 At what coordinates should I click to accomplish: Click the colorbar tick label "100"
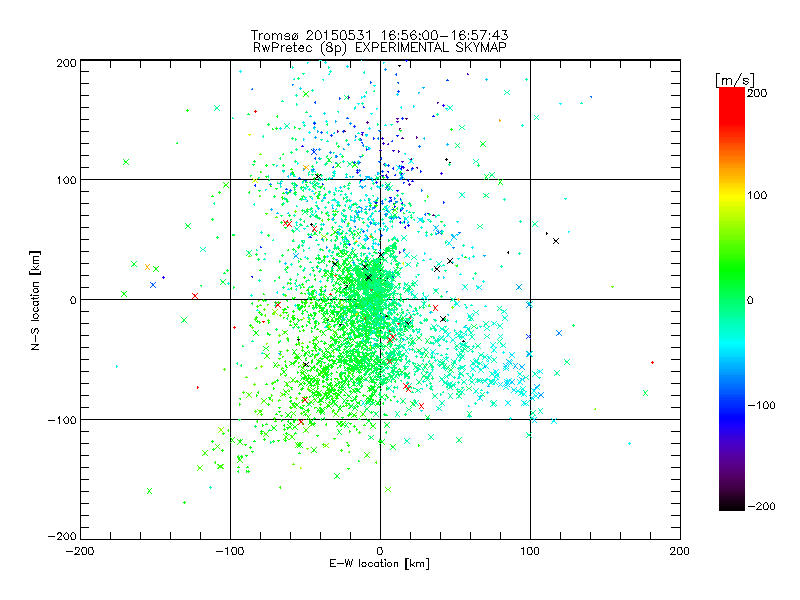[x=757, y=195]
